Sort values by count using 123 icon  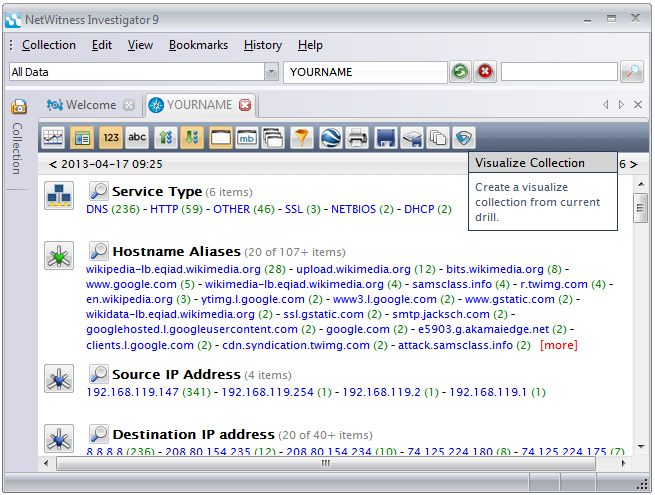(111, 138)
